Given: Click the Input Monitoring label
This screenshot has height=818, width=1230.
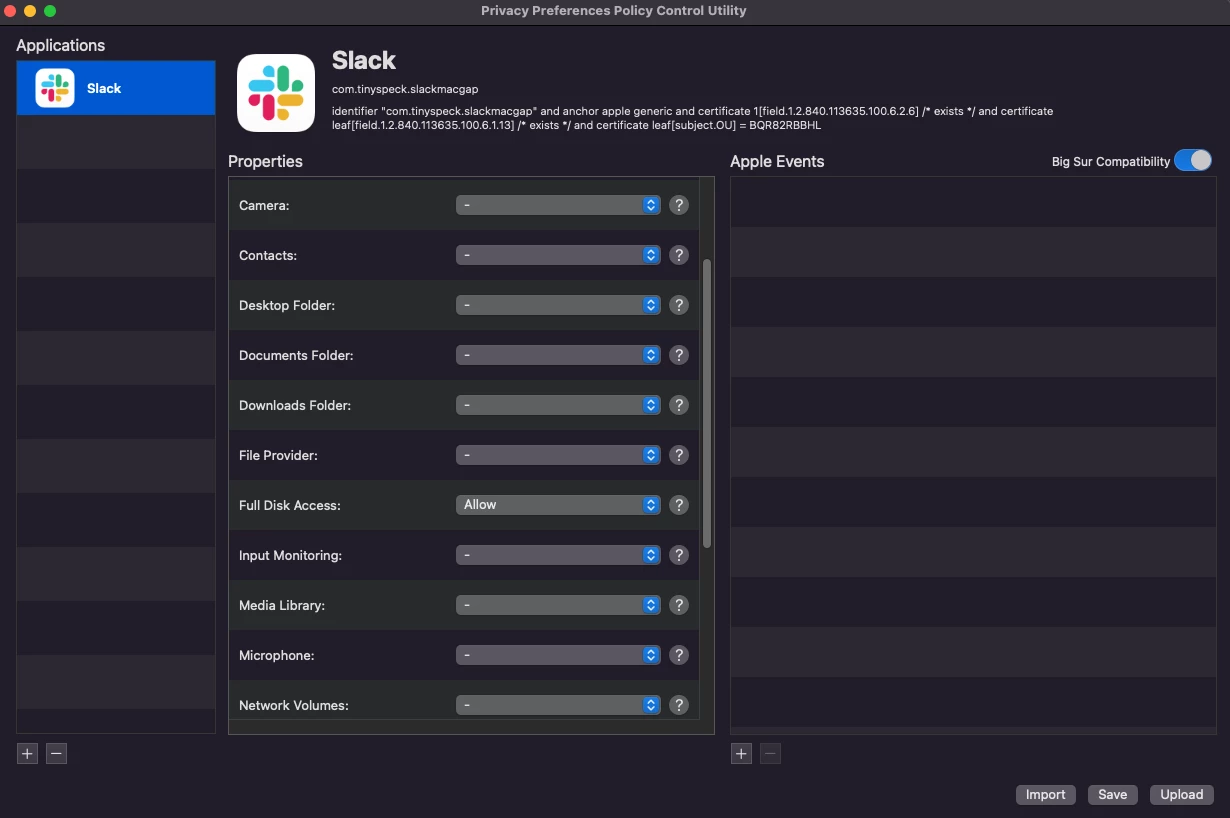Looking at the screenshot, I should [290, 555].
